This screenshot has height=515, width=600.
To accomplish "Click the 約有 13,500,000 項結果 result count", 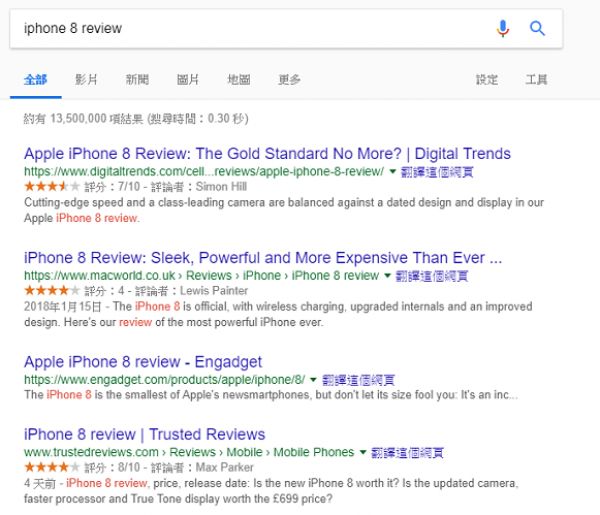I will point(136,119).
